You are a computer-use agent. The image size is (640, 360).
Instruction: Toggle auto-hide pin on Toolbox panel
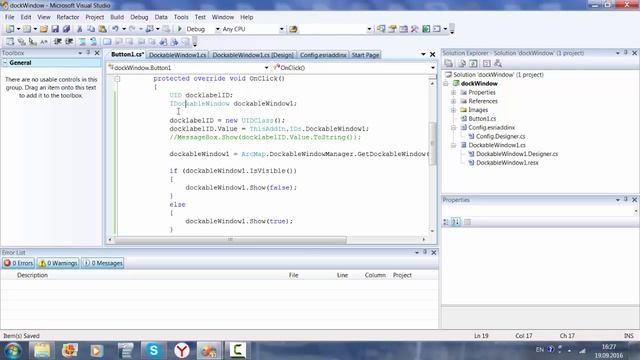pyautogui.click(x=88, y=53)
